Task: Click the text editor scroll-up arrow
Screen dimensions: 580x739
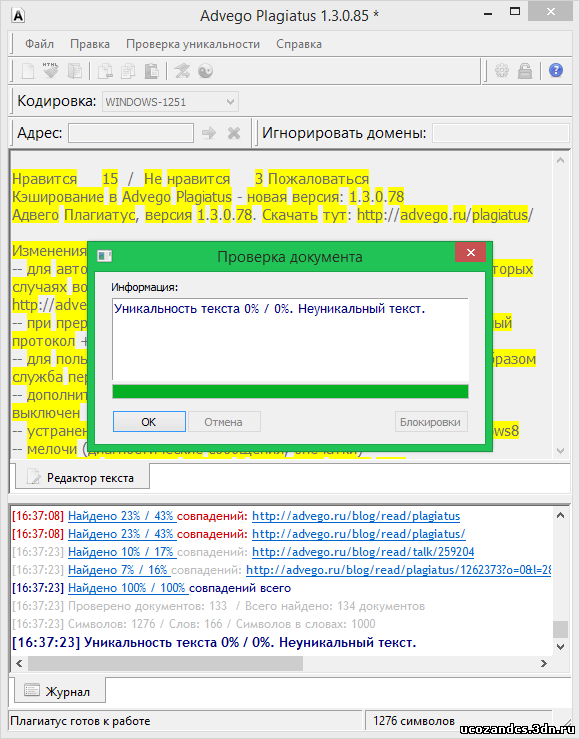Action: click(560, 161)
